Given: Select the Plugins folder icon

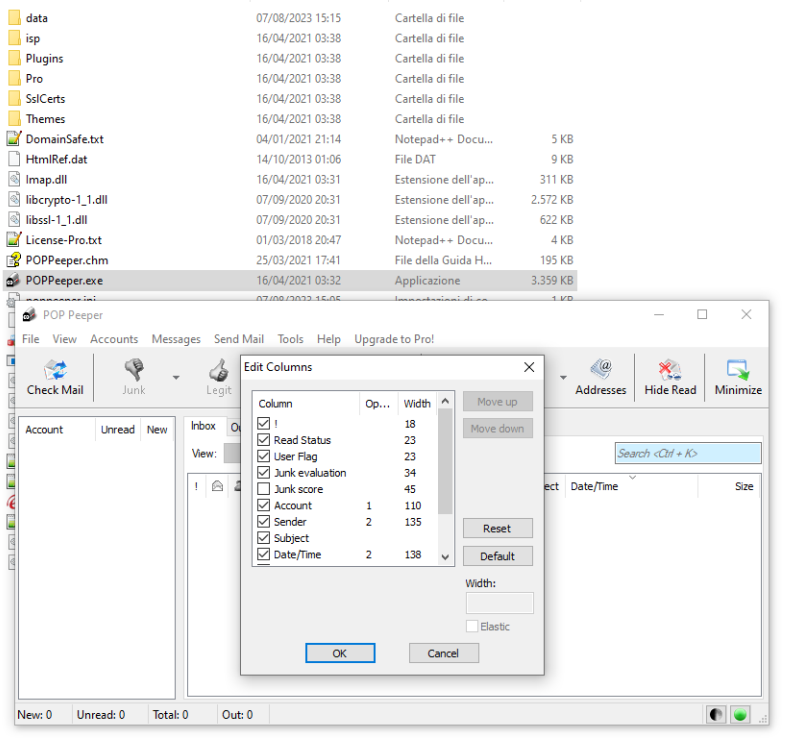Looking at the screenshot, I should click(x=15, y=58).
